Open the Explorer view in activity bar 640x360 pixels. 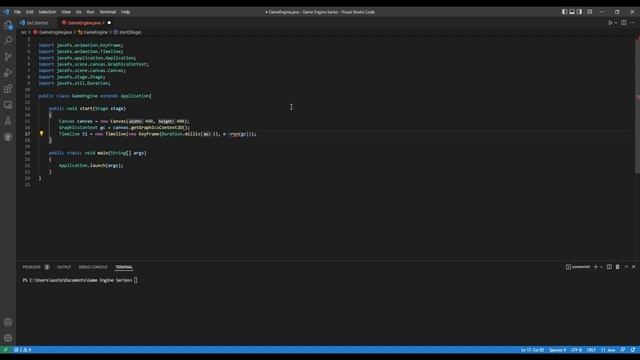[x=8, y=25]
